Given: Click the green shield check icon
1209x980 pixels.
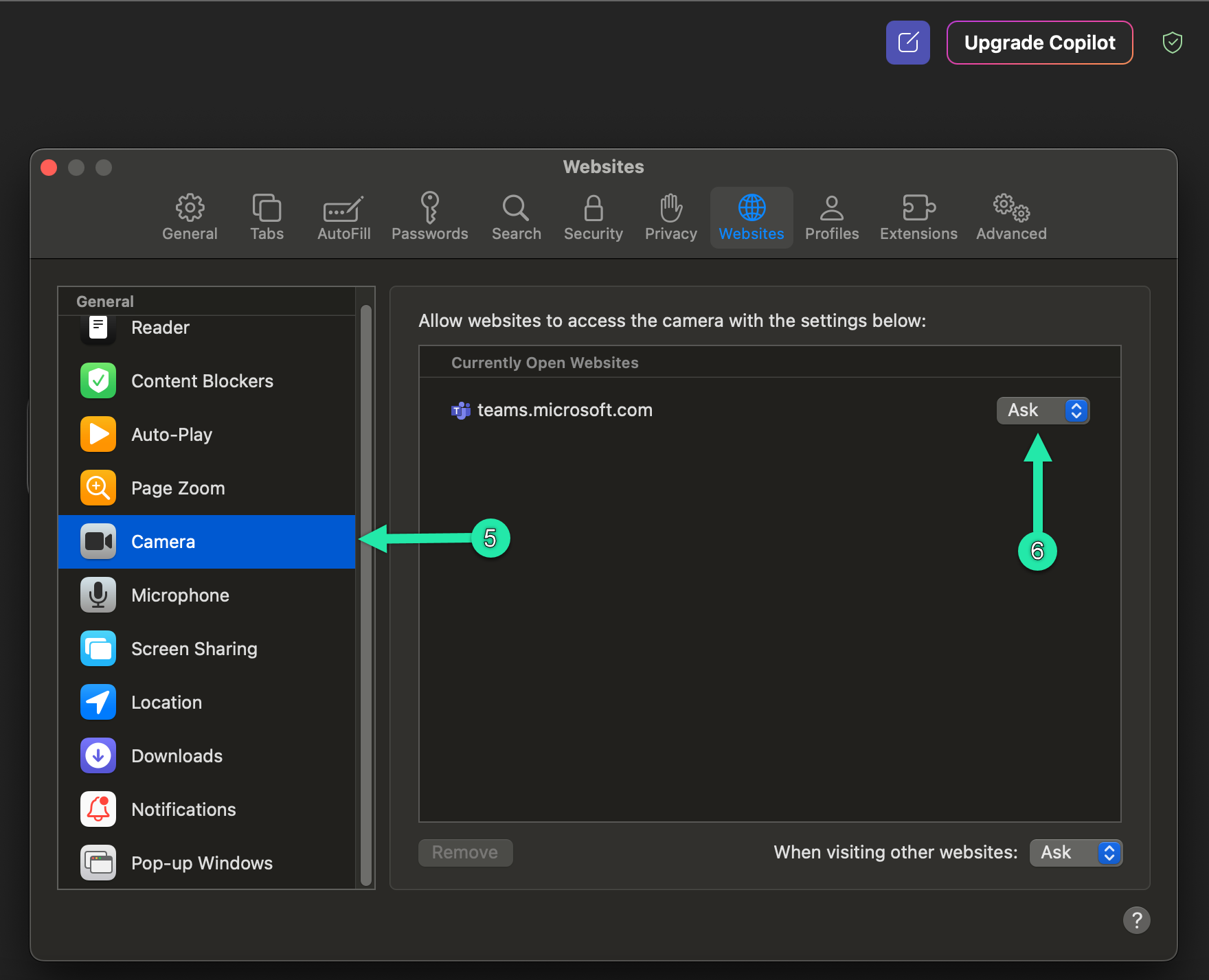Looking at the screenshot, I should tap(1172, 43).
